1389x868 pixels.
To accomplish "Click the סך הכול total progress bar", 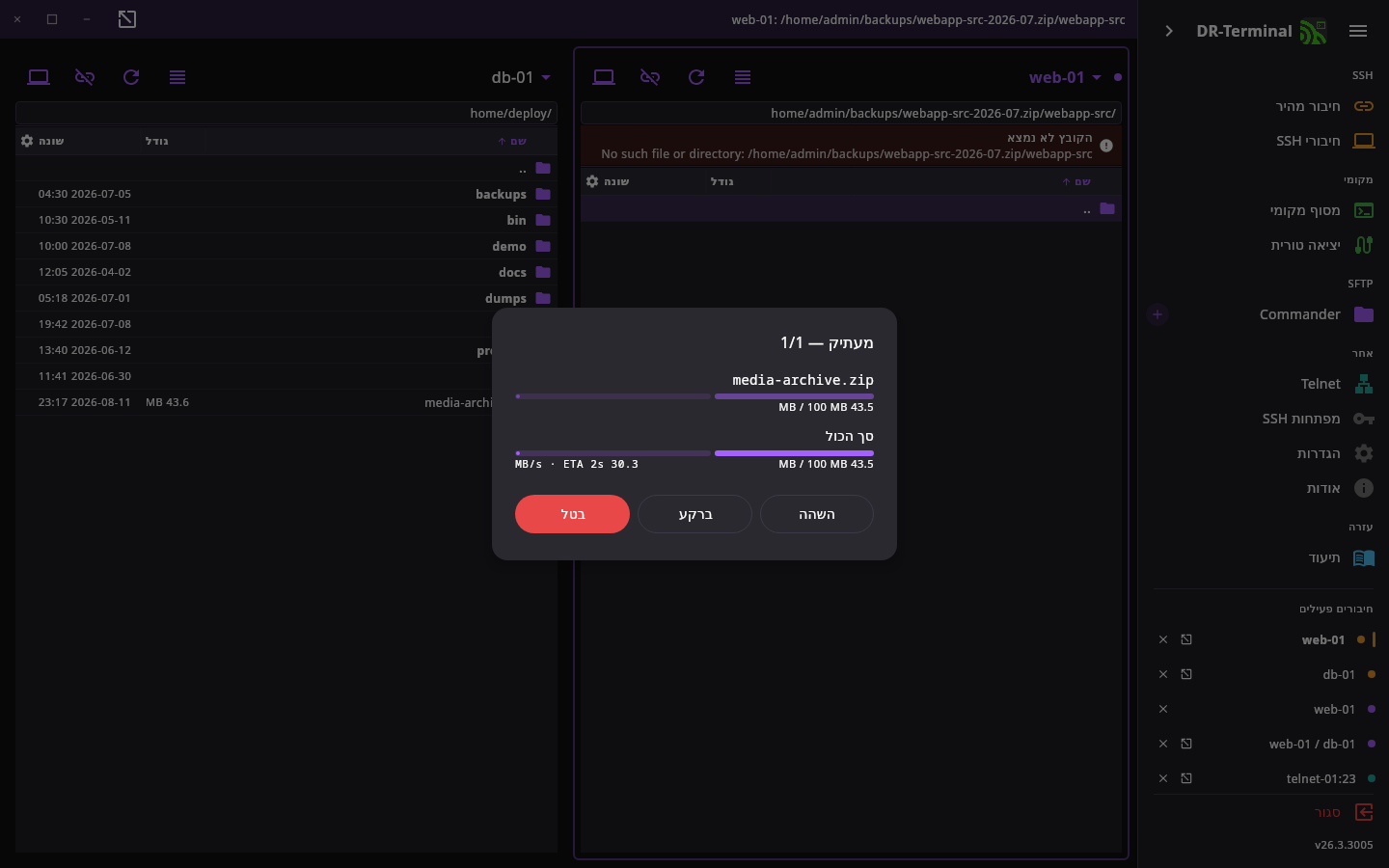I will click(694, 453).
